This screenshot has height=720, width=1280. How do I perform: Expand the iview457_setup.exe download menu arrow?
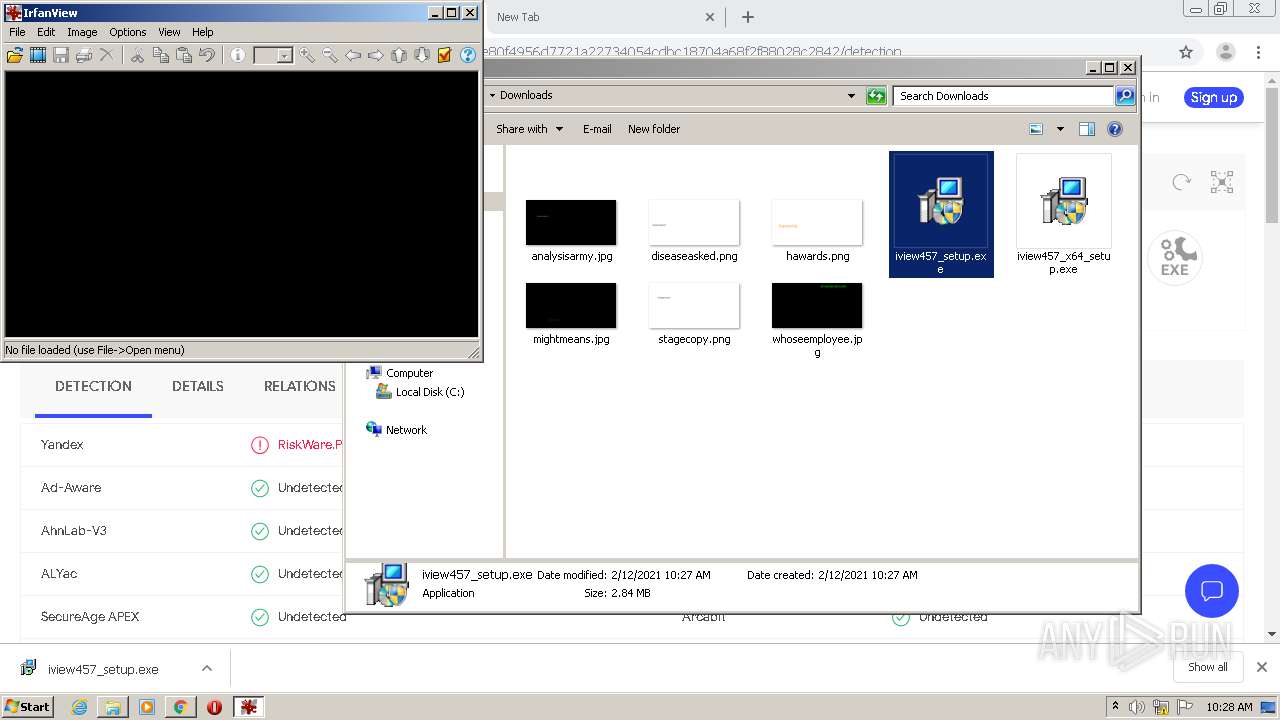point(207,669)
